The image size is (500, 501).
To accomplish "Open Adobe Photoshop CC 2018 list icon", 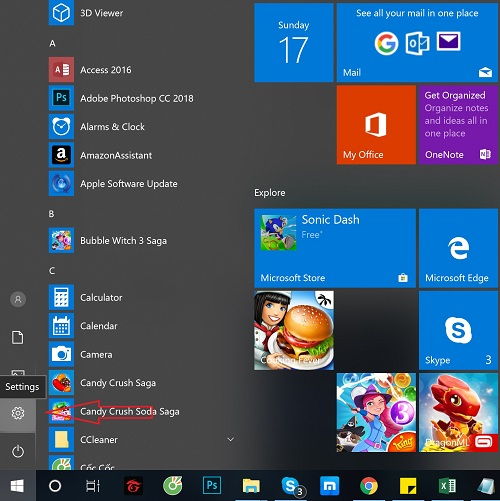I will 61,98.
